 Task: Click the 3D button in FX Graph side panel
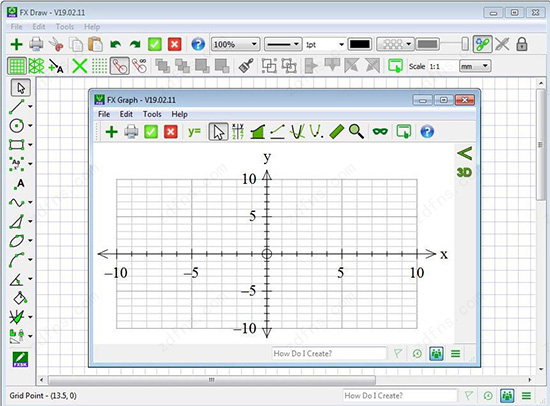pos(464,172)
